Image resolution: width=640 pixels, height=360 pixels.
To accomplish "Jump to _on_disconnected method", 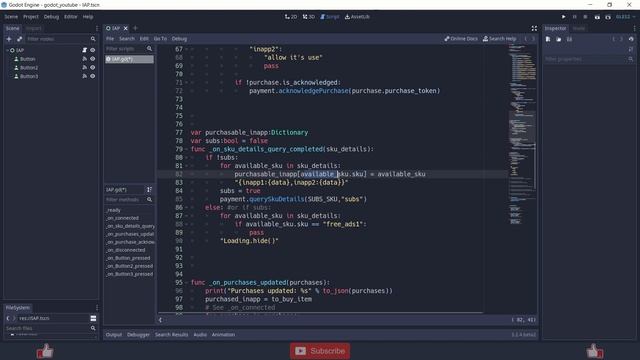I will click(x=126, y=250).
